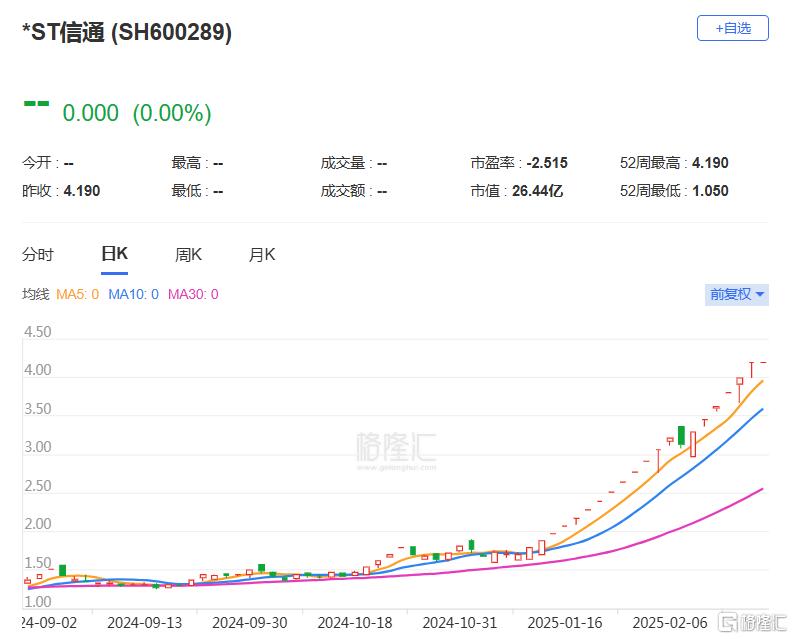The height and width of the screenshot is (639, 793).
Task: Click the 格隆汇 logo icon at bottom right
Action: click(x=728, y=622)
